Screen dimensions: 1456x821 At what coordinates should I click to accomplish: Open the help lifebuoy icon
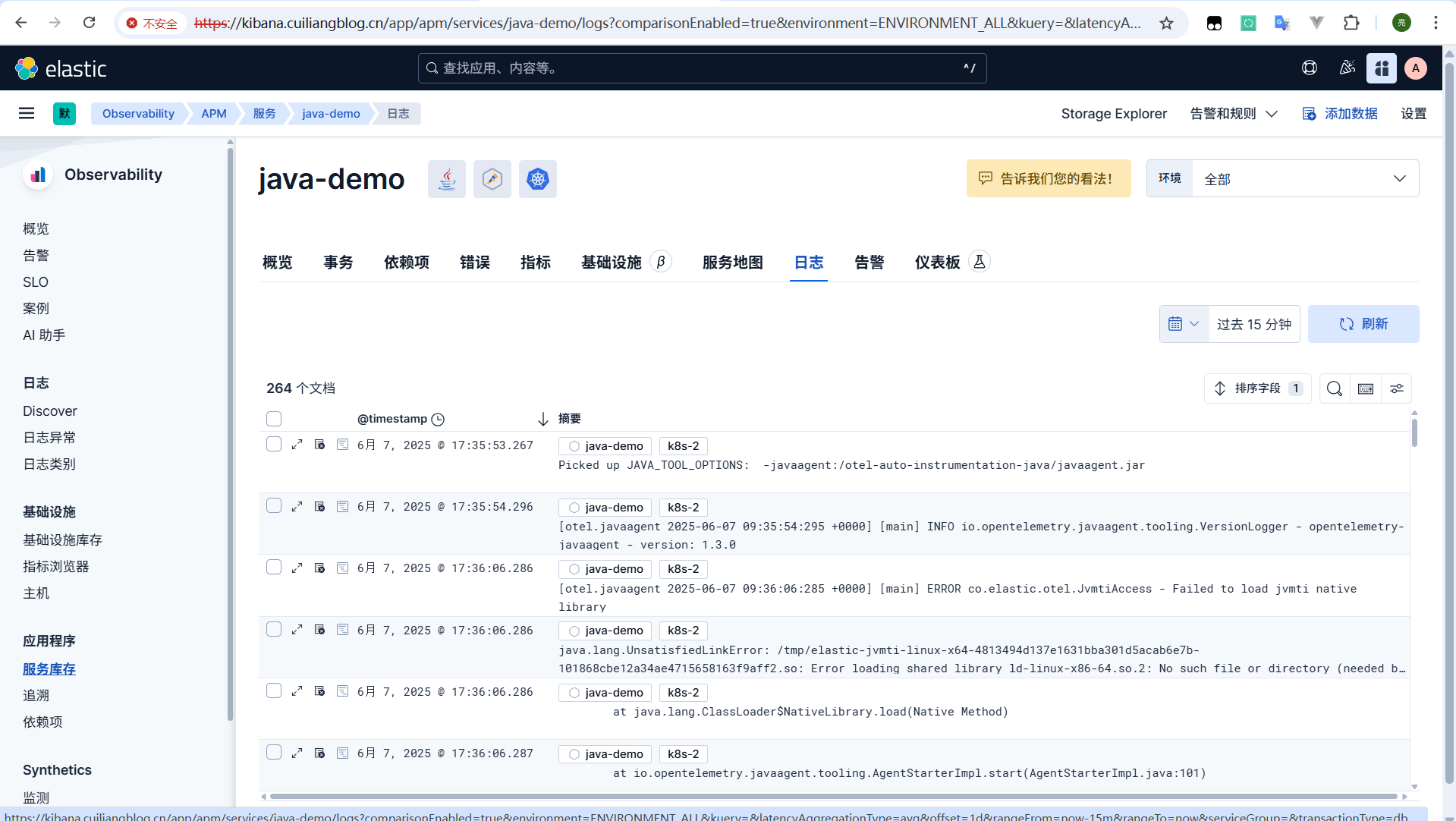click(1310, 68)
